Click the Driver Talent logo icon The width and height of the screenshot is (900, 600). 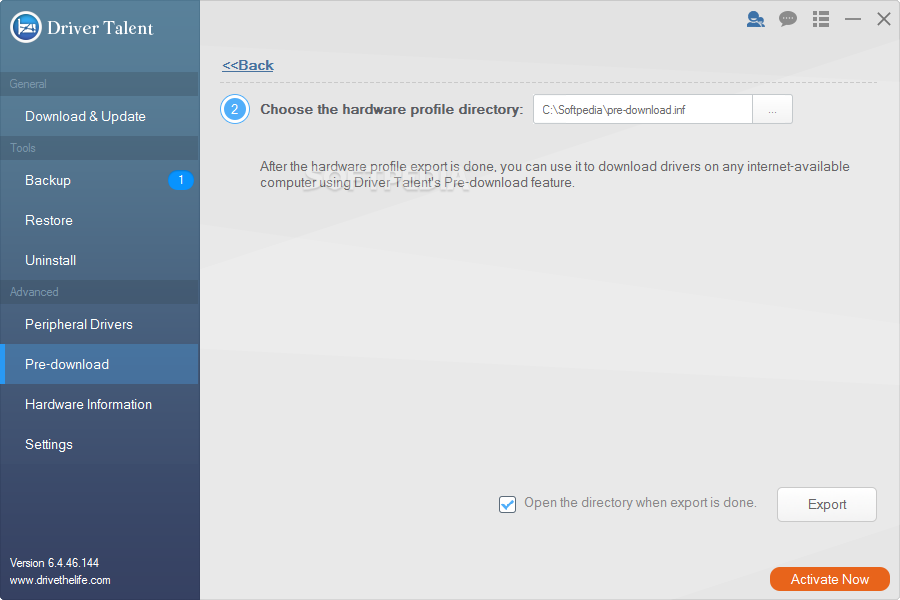click(26, 27)
